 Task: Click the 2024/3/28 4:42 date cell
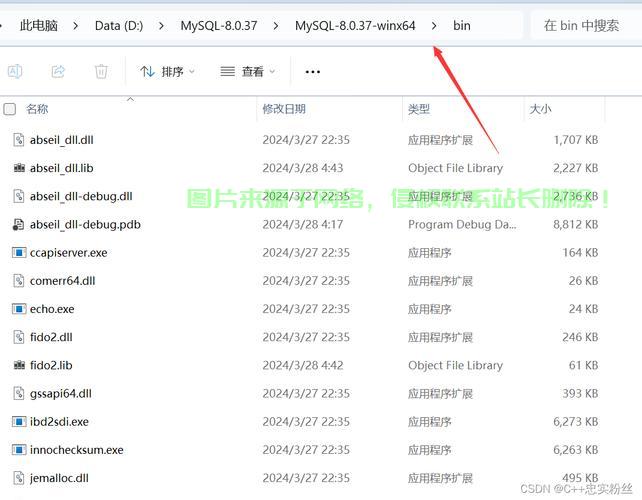[x=303, y=366]
